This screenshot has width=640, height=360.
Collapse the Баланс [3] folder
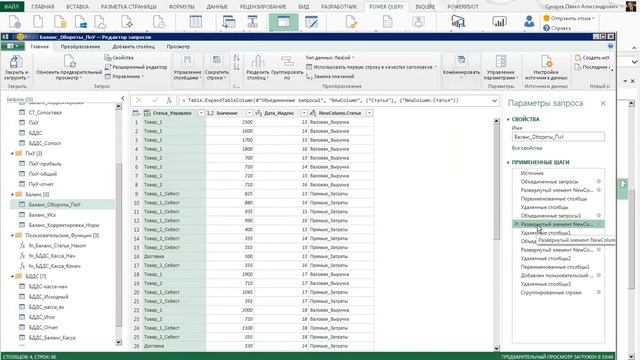[12, 194]
